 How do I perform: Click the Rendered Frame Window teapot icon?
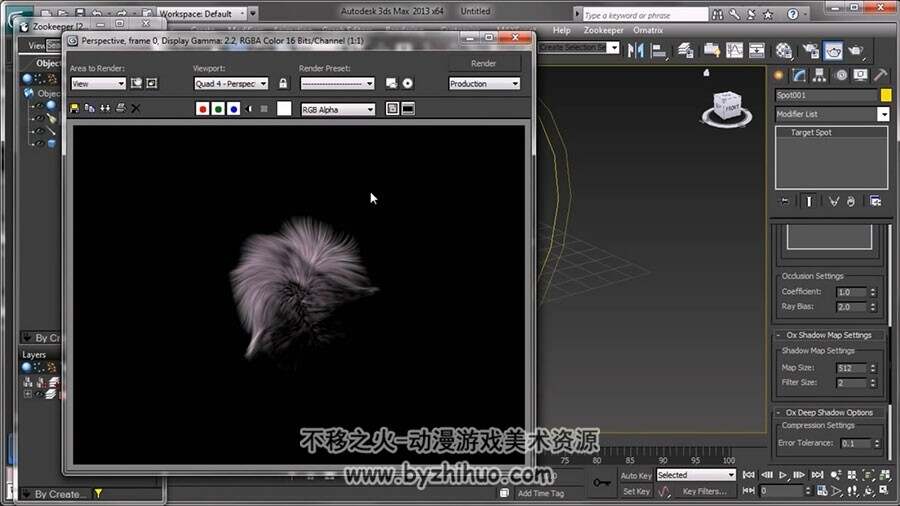[x=833, y=51]
